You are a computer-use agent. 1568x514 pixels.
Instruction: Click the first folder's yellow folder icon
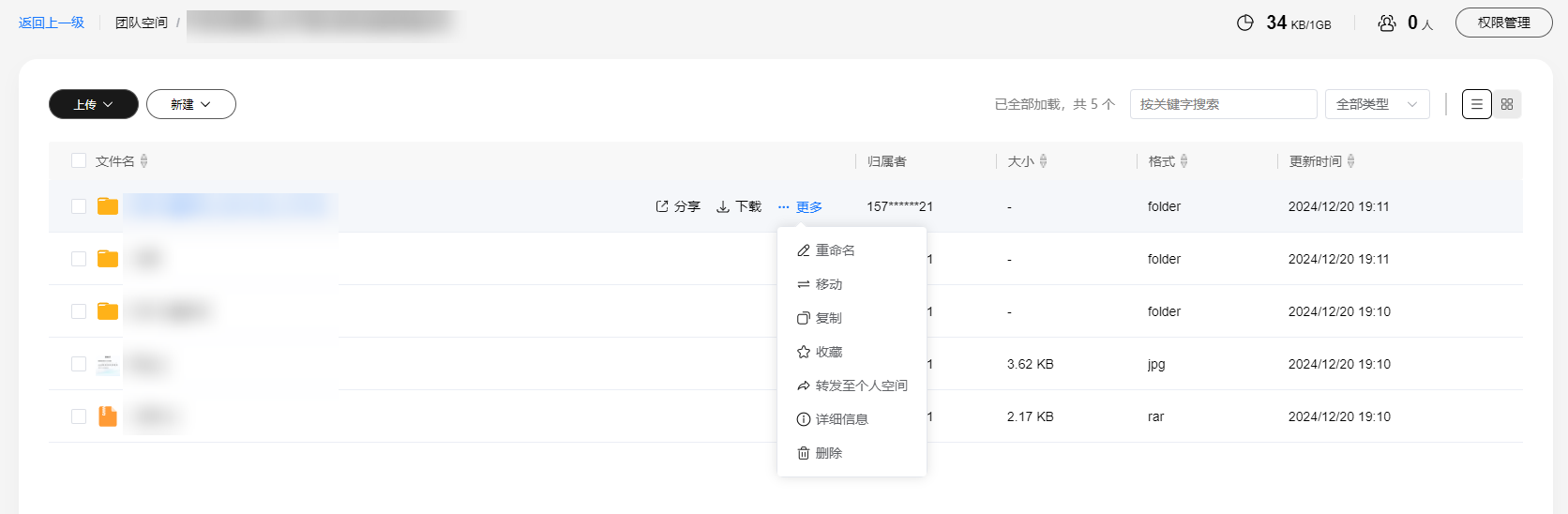(108, 206)
